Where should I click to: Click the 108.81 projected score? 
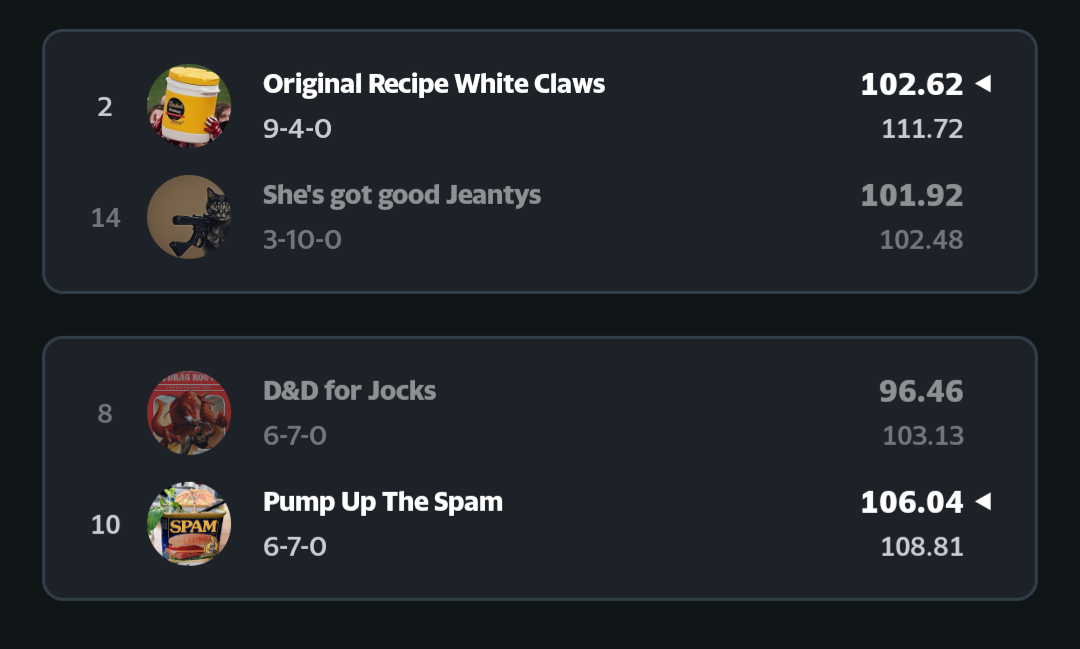click(x=922, y=547)
